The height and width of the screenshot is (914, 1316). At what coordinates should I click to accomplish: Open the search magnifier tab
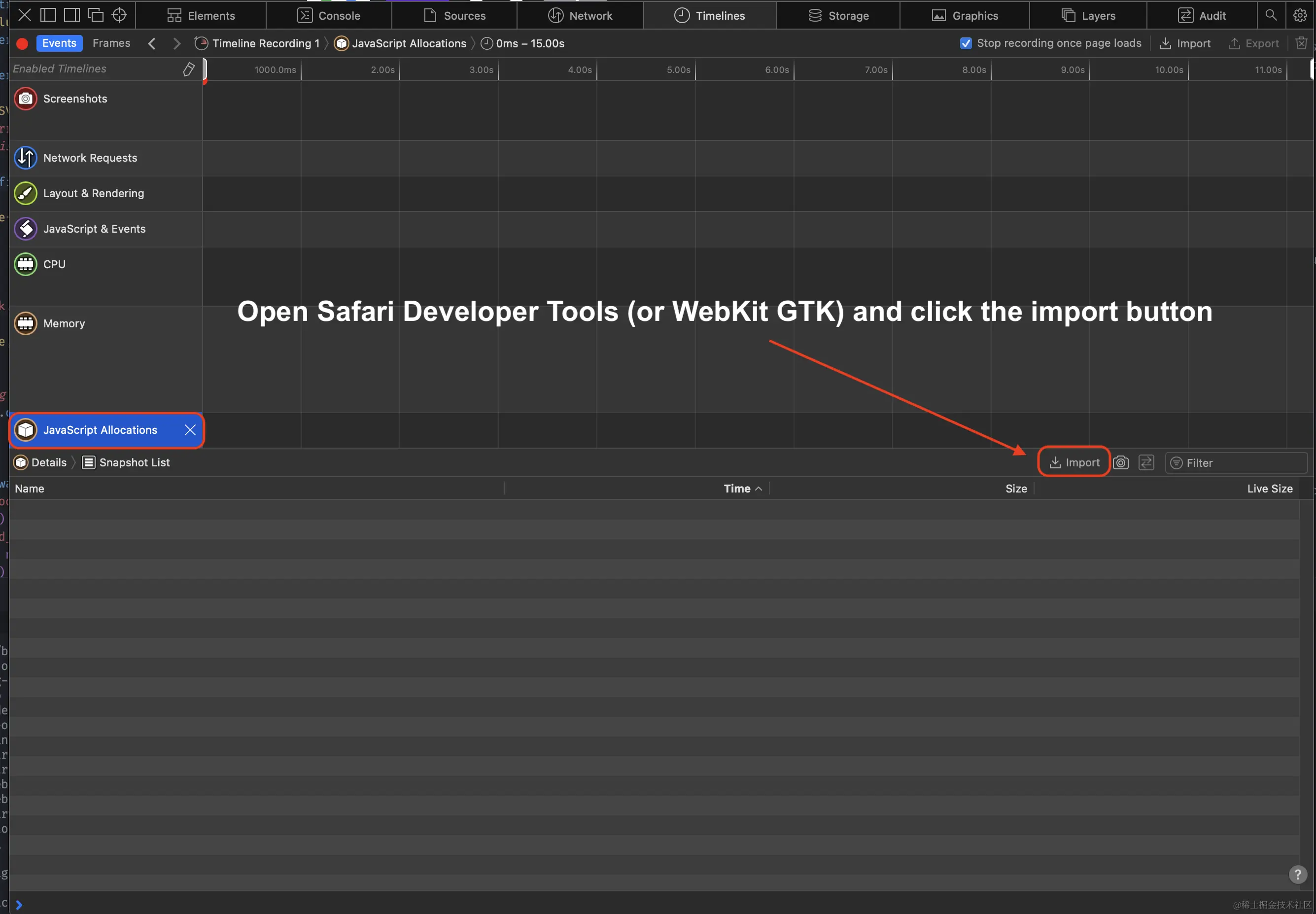tap(1271, 15)
